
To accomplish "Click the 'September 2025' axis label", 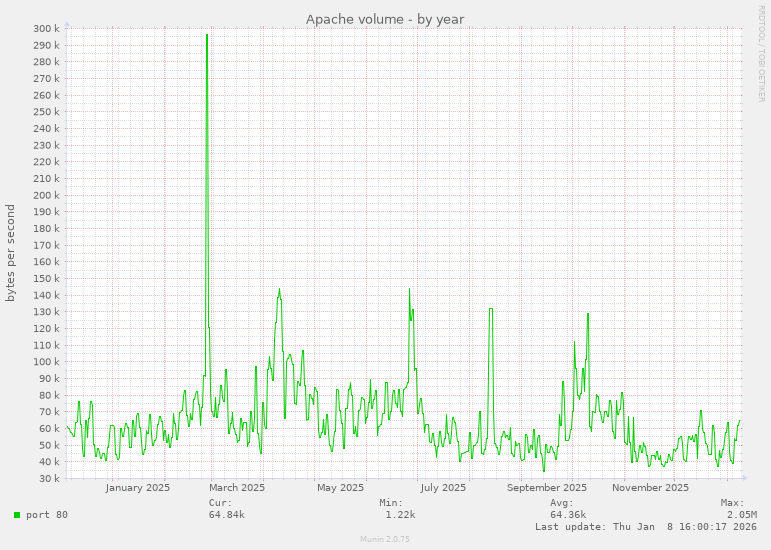I will 547,488.
